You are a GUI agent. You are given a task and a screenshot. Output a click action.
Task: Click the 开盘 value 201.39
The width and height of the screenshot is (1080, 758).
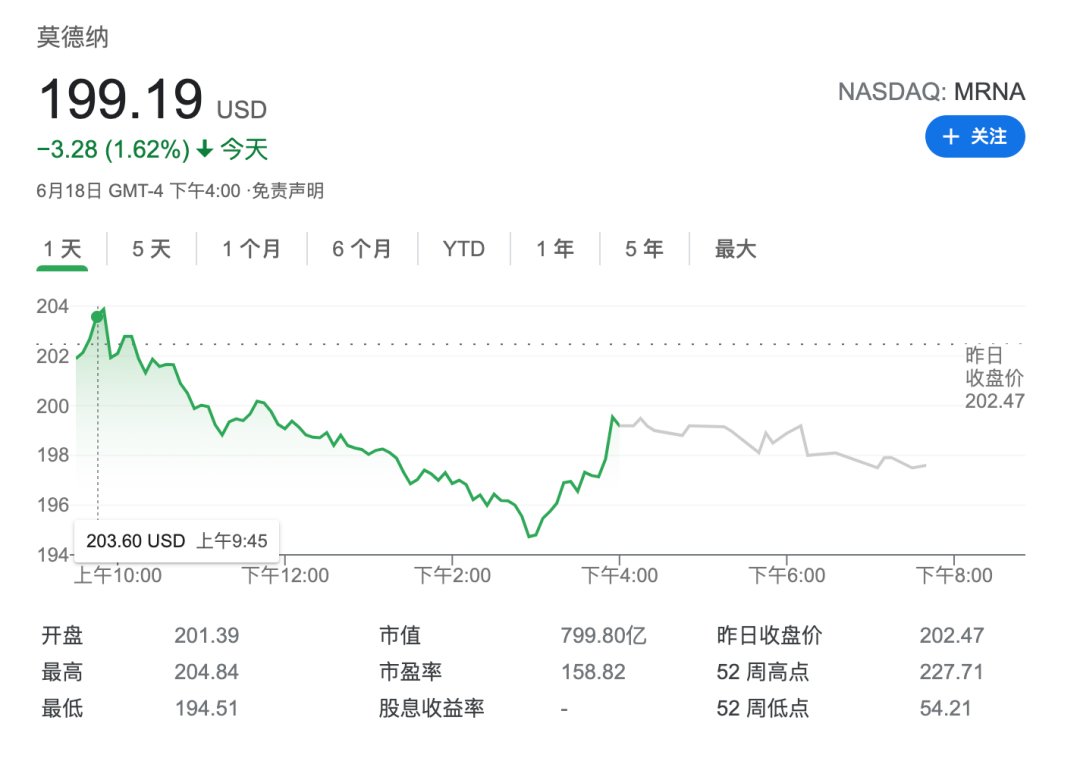pos(207,635)
